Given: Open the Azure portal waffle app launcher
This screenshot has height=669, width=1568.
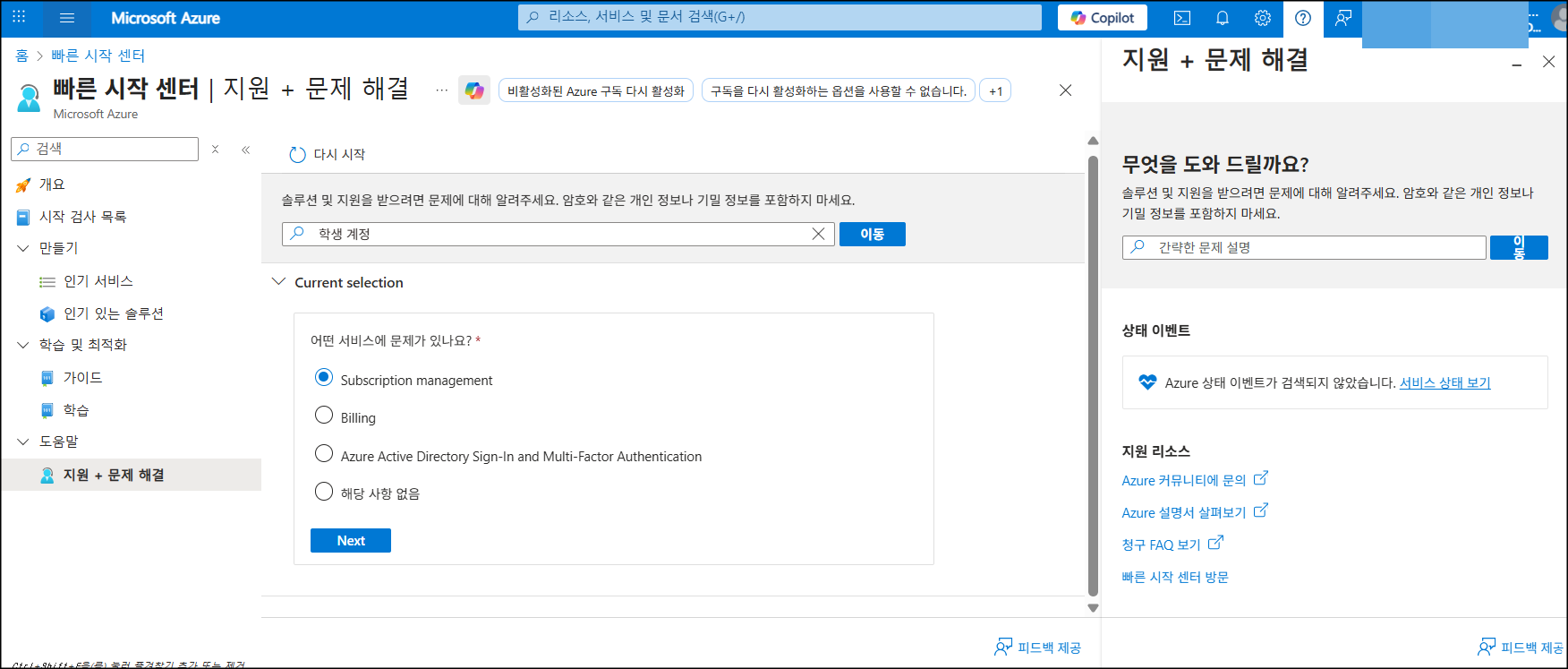Looking at the screenshot, I should click(19, 17).
